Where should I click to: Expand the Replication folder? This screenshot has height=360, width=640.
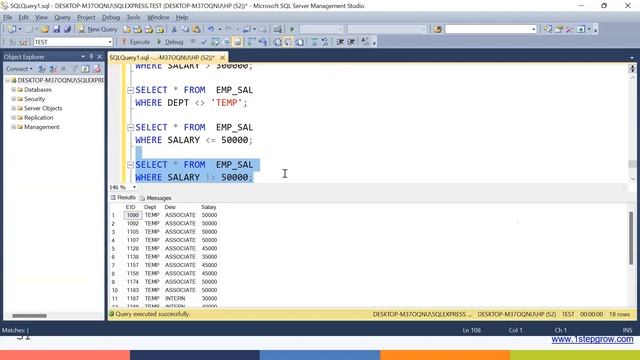[13, 118]
